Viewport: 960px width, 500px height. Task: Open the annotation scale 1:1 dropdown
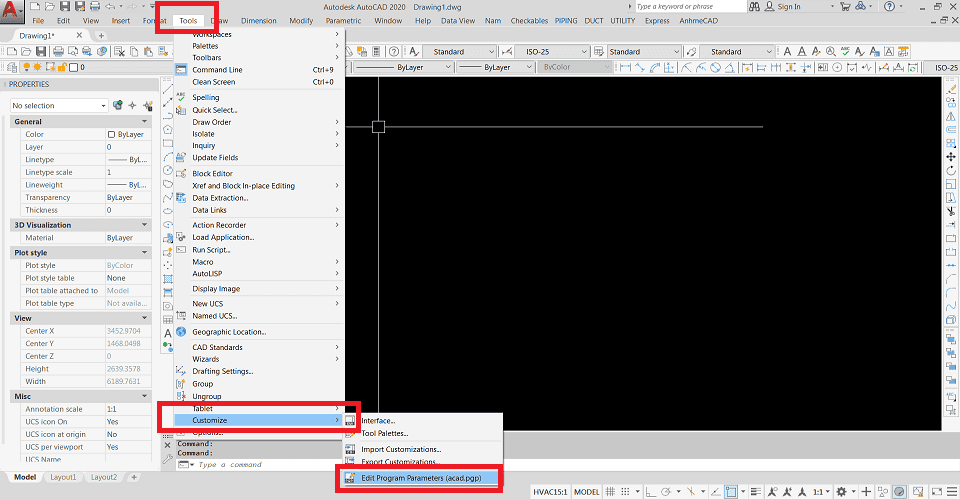821,491
